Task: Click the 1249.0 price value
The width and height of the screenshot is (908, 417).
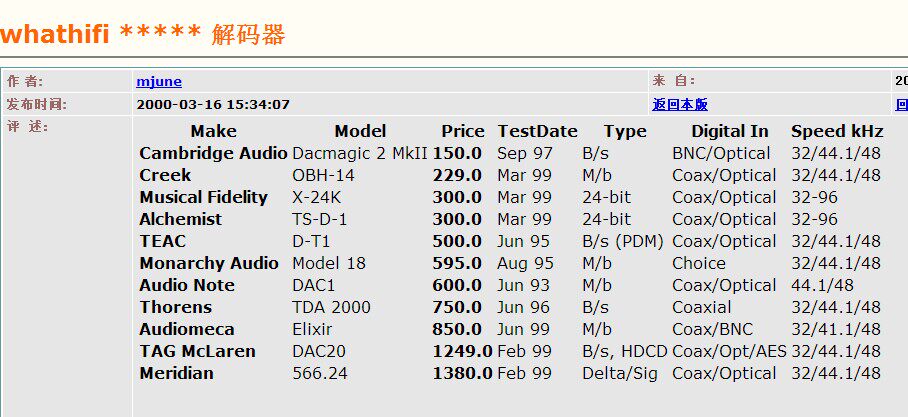Action: click(x=462, y=352)
